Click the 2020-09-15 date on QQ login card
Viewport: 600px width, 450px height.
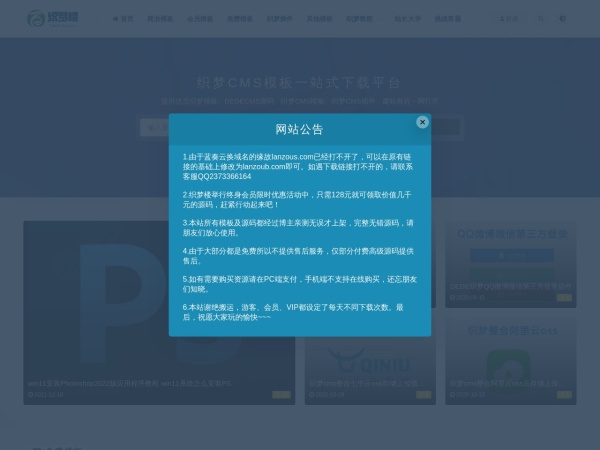pos(467,297)
